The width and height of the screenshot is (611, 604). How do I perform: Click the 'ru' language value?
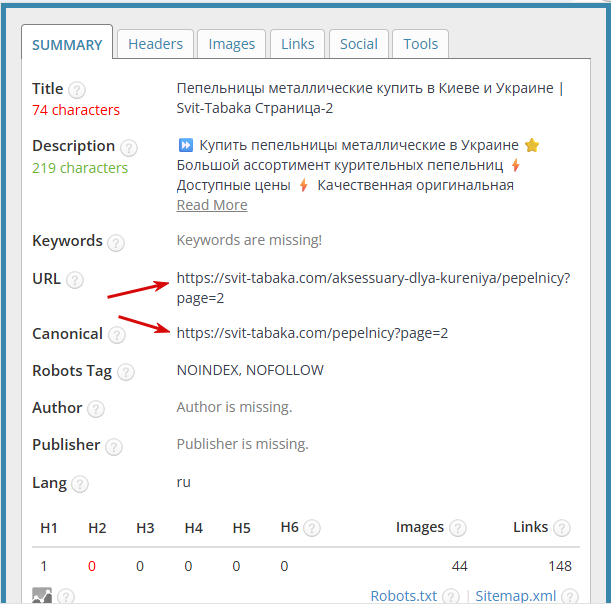coord(184,482)
